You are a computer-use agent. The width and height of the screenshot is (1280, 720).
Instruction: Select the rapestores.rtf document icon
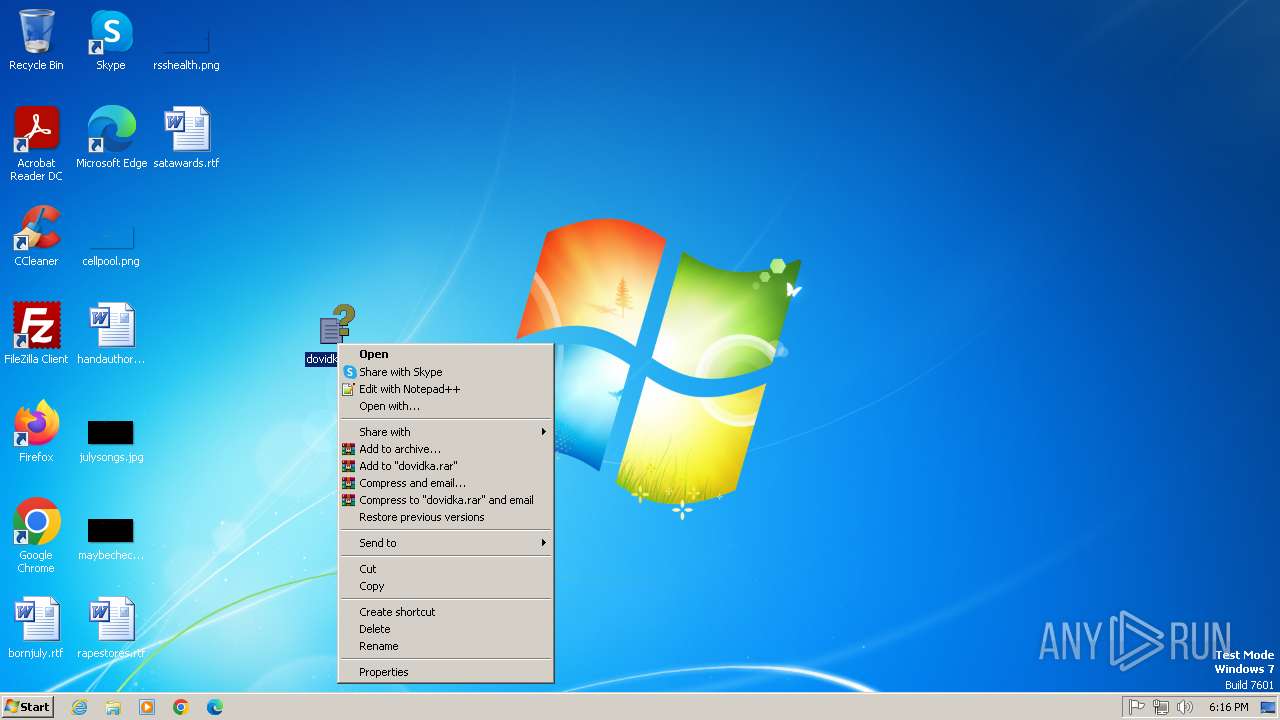point(111,628)
